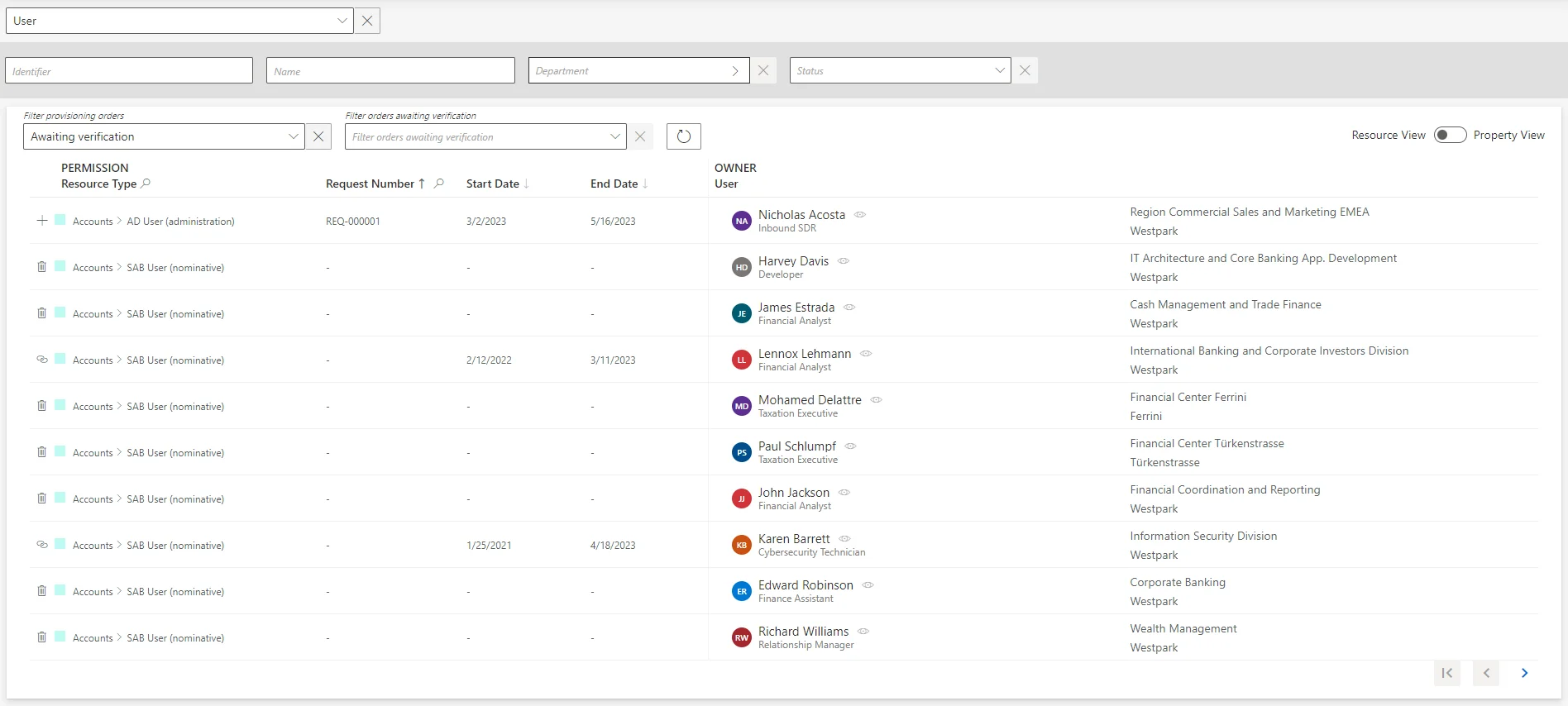Image resolution: width=1568 pixels, height=706 pixels.
Task: Select the Lennox Lehmann row checkbox
Action: (60, 358)
